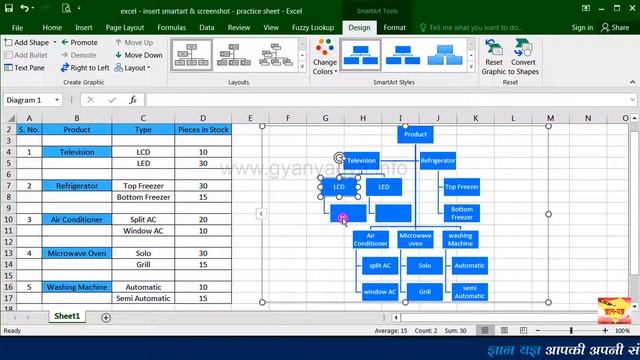Collapse the ribbon with the chevron
Screen dimensions: 640x360
(632, 82)
